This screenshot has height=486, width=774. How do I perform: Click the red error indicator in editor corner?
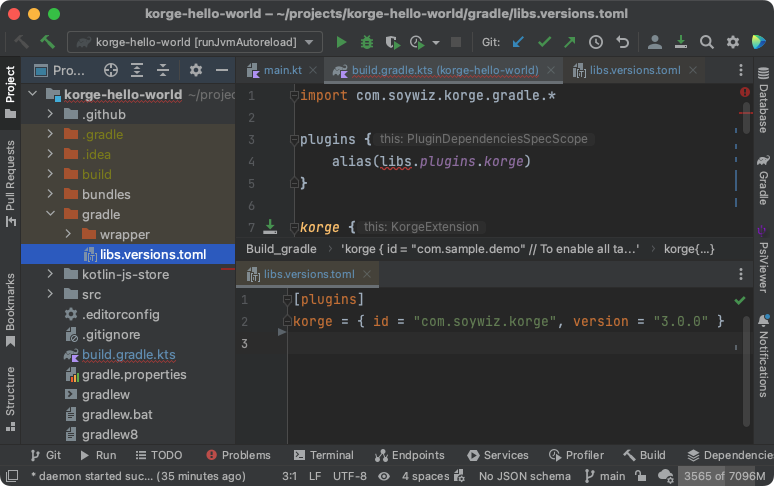point(744,92)
